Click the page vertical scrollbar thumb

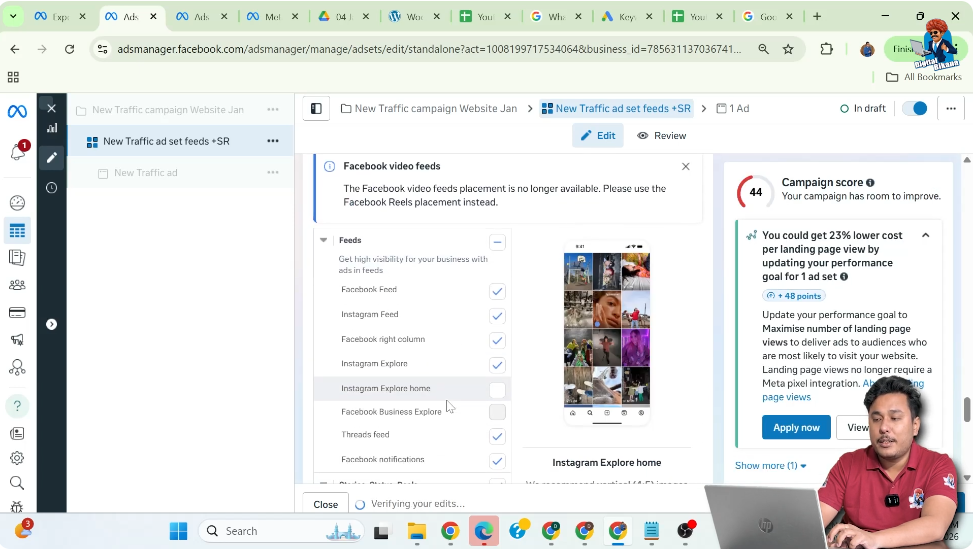click(967, 410)
